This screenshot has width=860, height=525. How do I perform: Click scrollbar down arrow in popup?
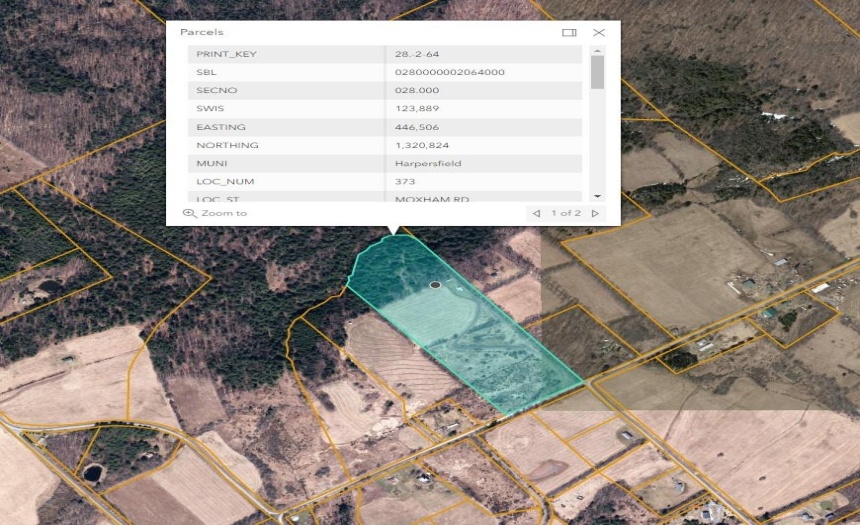(597, 196)
